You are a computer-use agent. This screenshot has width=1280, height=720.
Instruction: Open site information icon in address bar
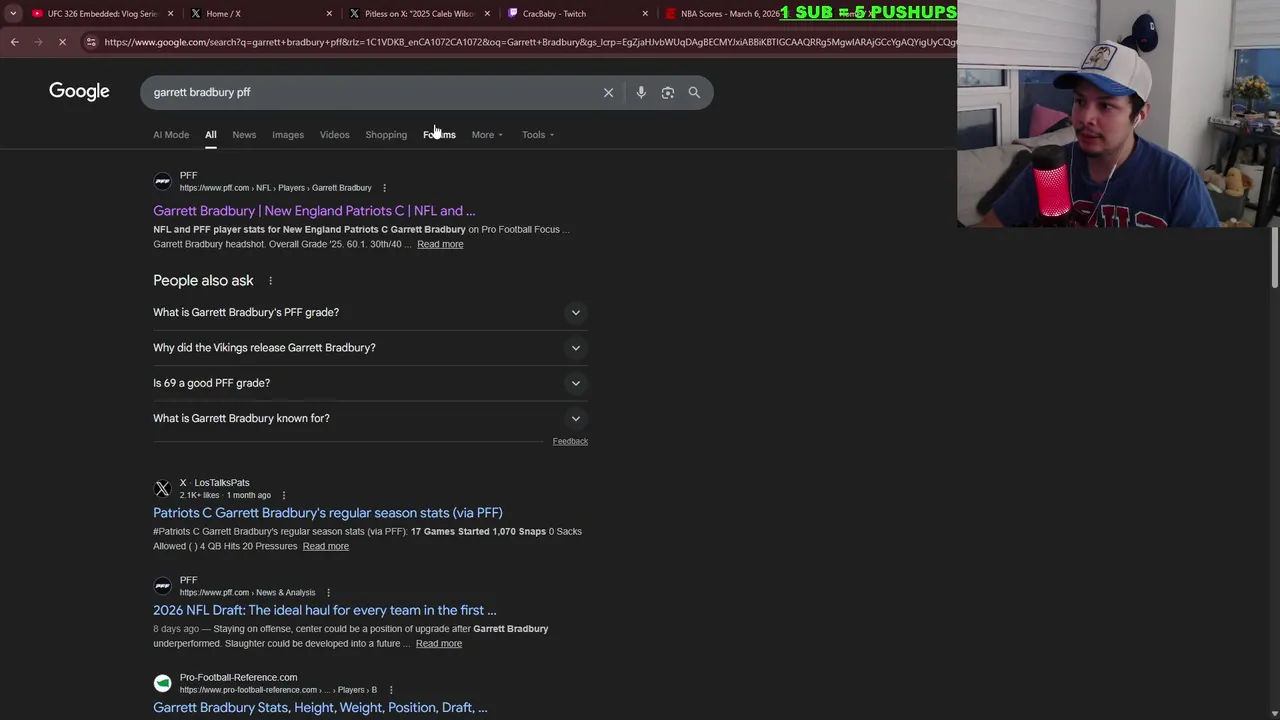pos(91,42)
